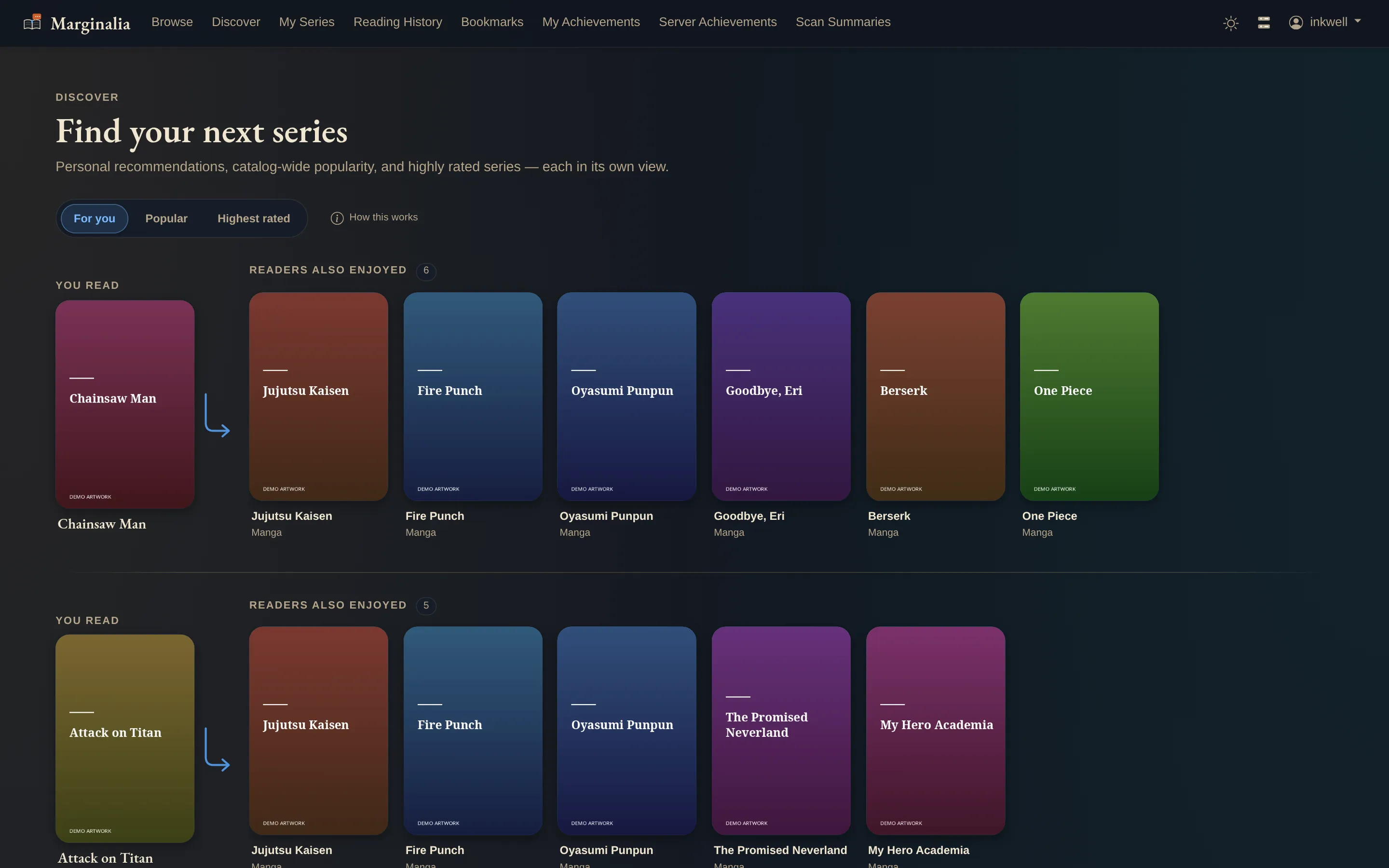Open Fire Punch cover in Attack on Titan row
The width and height of the screenshot is (1389, 868).
click(473, 730)
